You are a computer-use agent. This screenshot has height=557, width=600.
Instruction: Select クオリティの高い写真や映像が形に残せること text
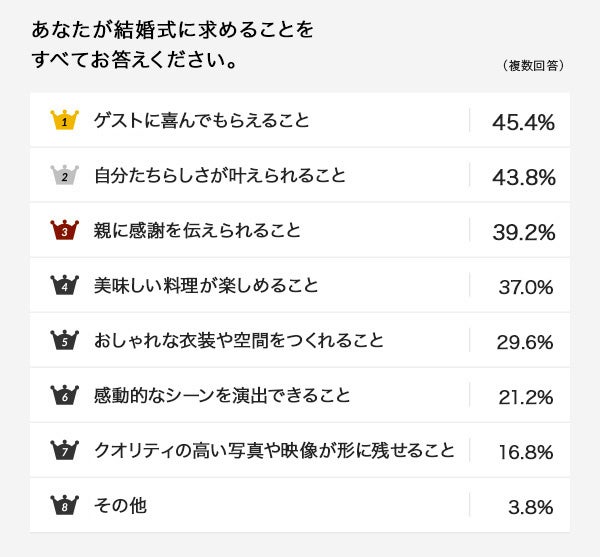(x=273, y=450)
